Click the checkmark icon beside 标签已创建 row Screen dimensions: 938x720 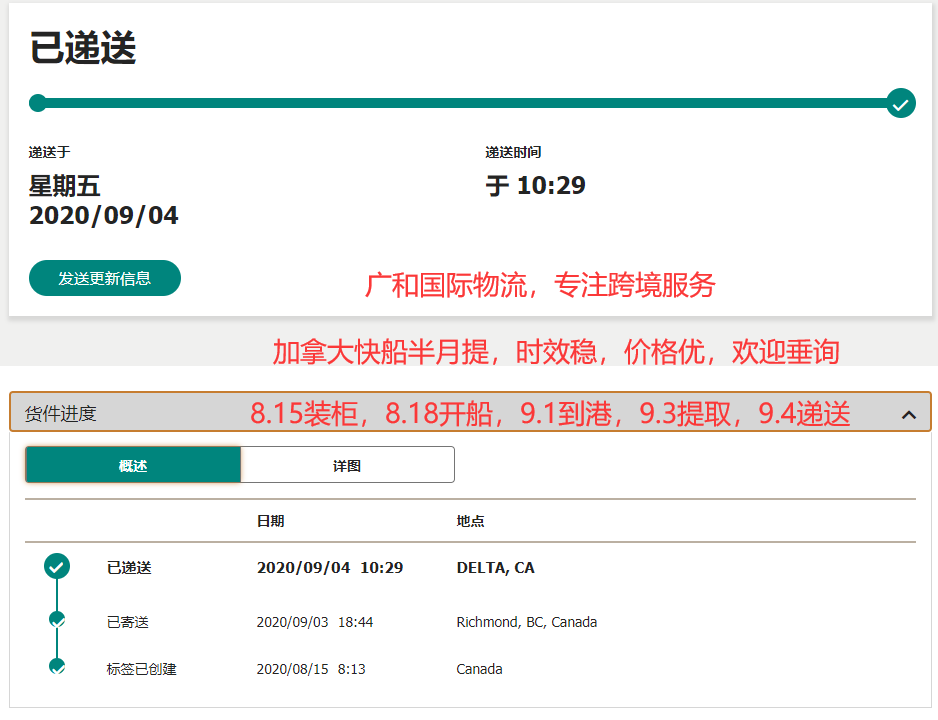57,666
